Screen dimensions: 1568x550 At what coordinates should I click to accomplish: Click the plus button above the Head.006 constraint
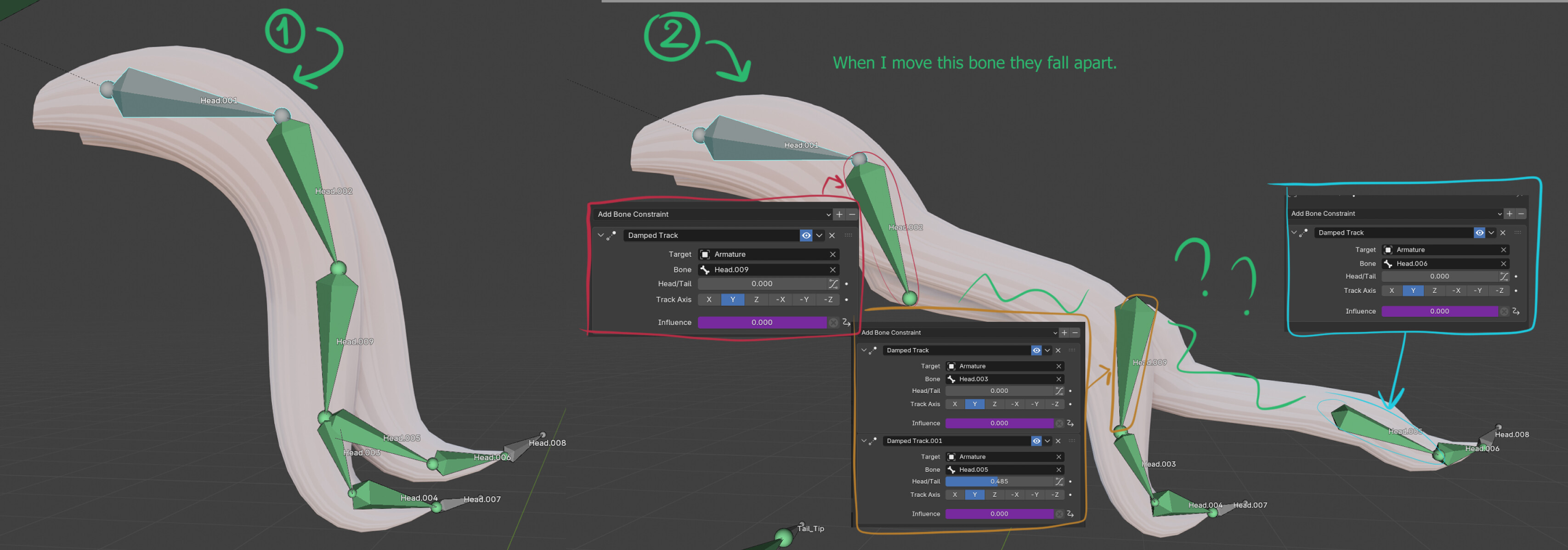pos(1510,213)
